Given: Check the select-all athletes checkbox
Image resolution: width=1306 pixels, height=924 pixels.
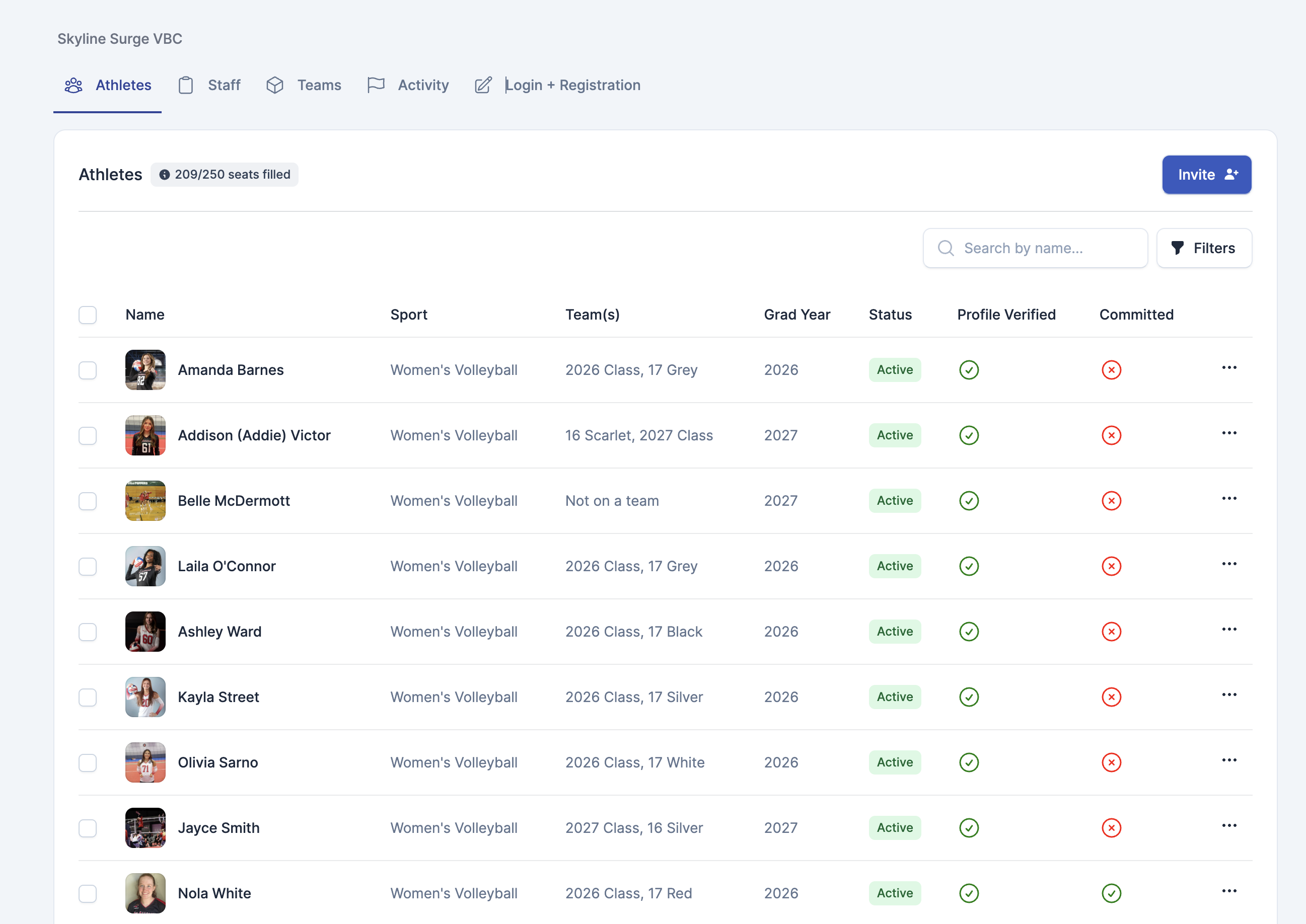Looking at the screenshot, I should pyautogui.click(x=88, y=315).
